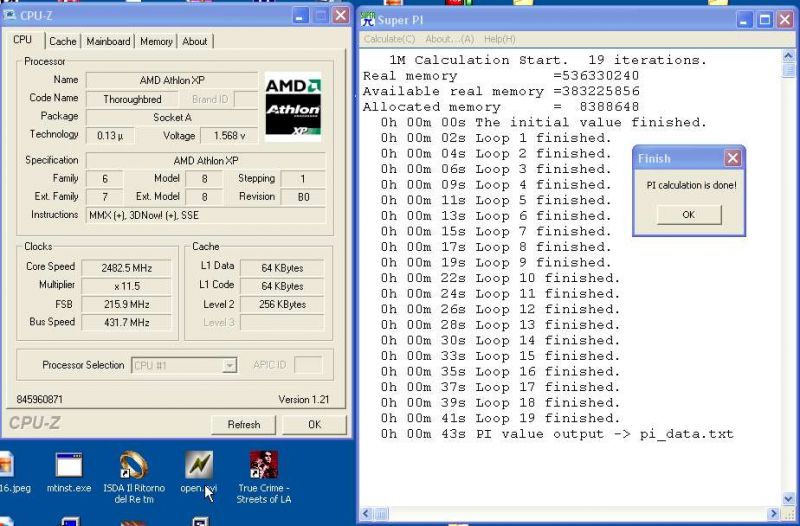The image size is (800, 526).
Task: Click the Real memory =536330240 line
Action: coord(501,76)
